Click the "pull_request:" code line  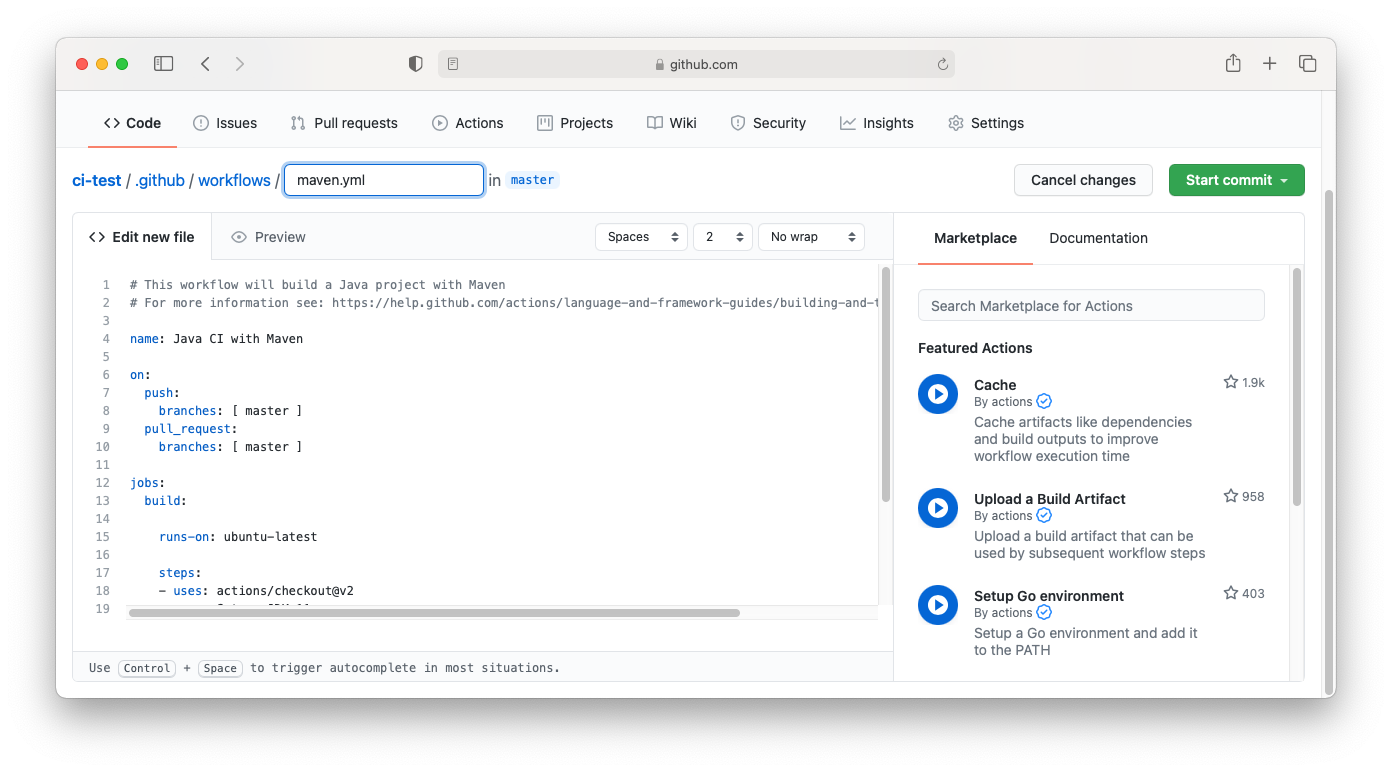point(191,429)
